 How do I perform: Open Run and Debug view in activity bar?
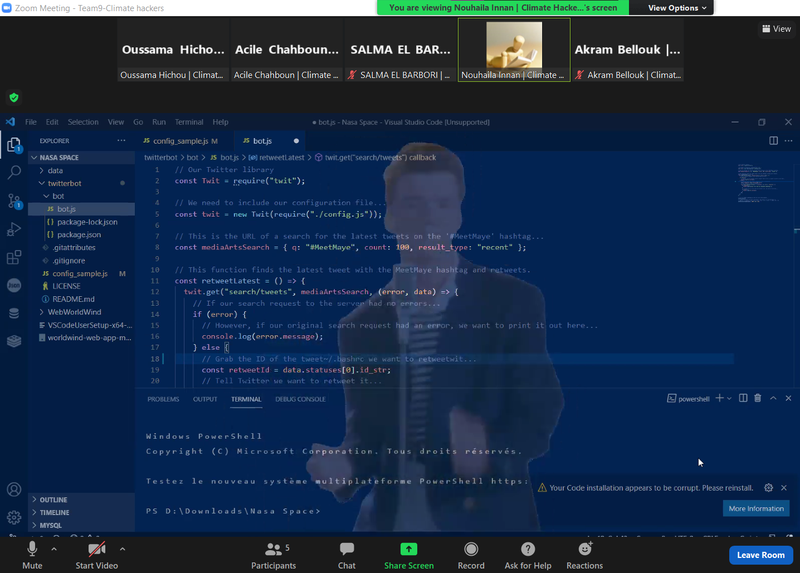tap(14, 229)
